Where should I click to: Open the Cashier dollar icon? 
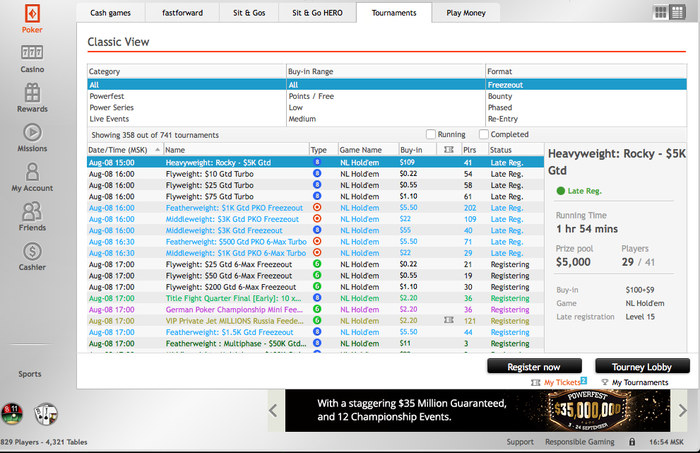(32, 251)
